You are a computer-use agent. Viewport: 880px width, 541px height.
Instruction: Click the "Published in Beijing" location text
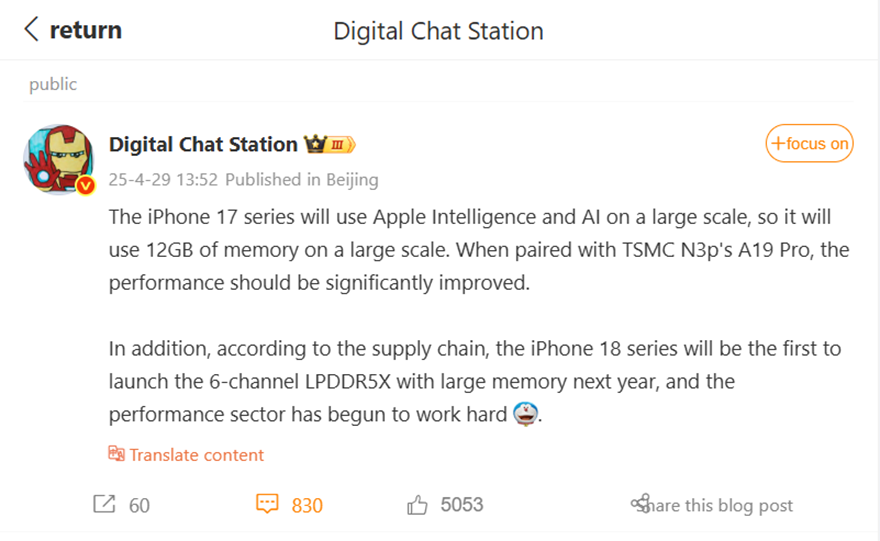click(302, 180)
